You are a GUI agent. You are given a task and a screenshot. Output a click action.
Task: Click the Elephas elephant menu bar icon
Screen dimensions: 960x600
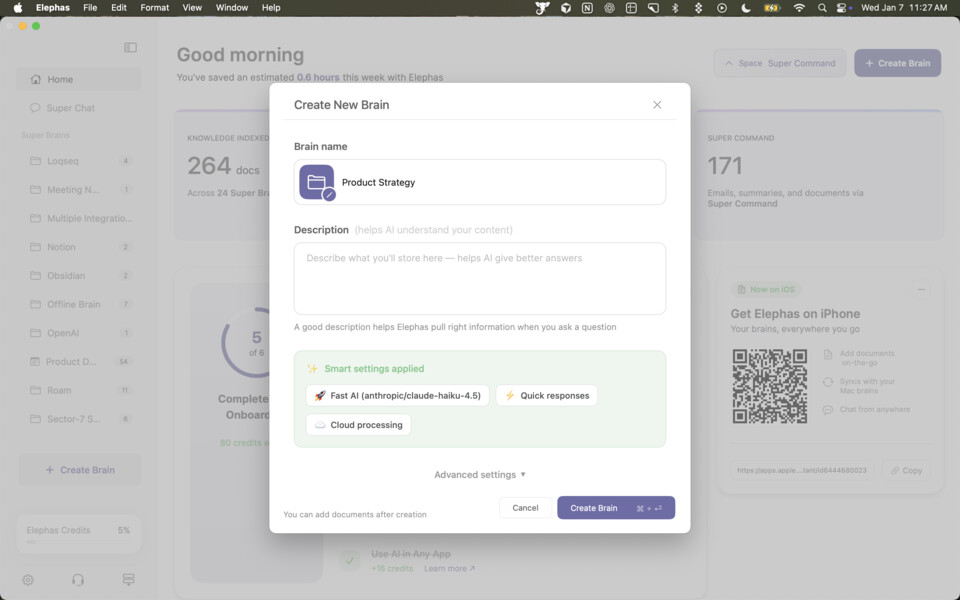point(542,8)
